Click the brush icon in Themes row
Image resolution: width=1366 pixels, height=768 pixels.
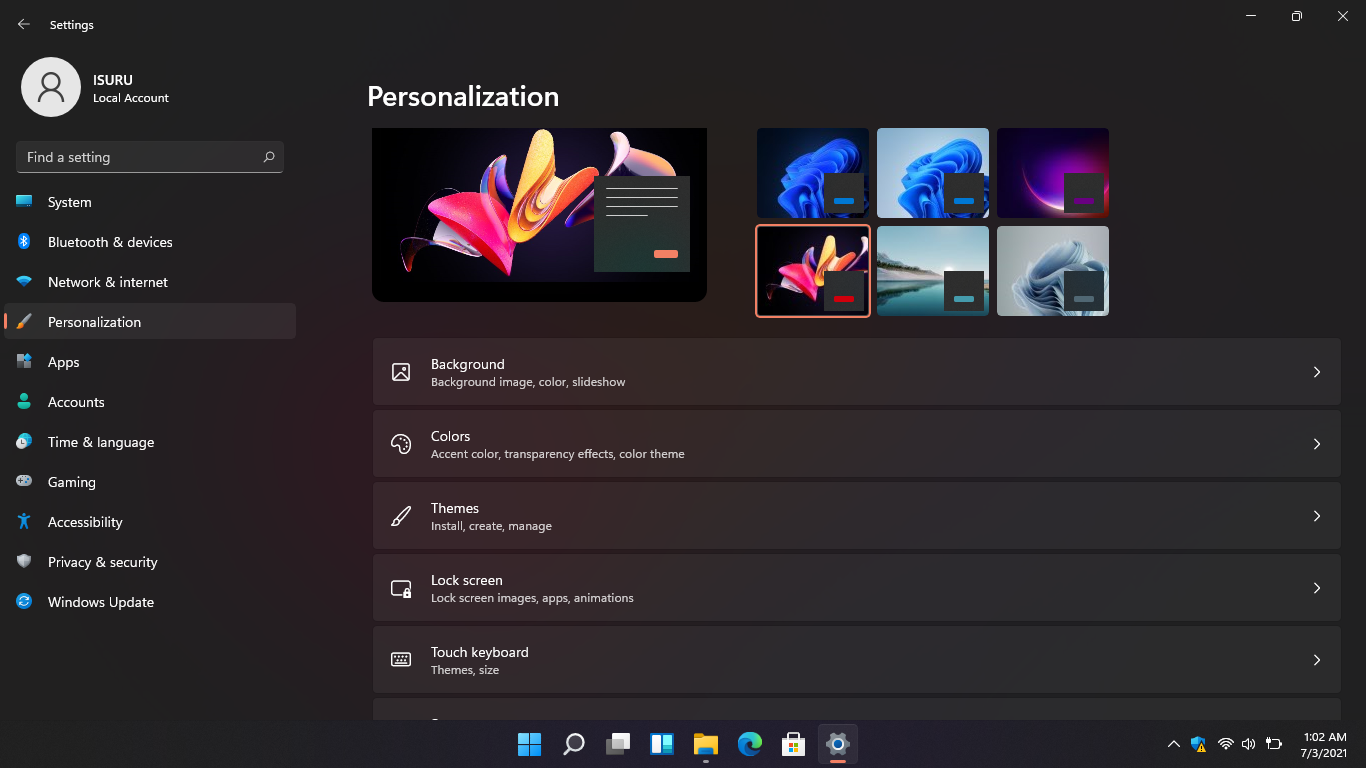(401, 516)
